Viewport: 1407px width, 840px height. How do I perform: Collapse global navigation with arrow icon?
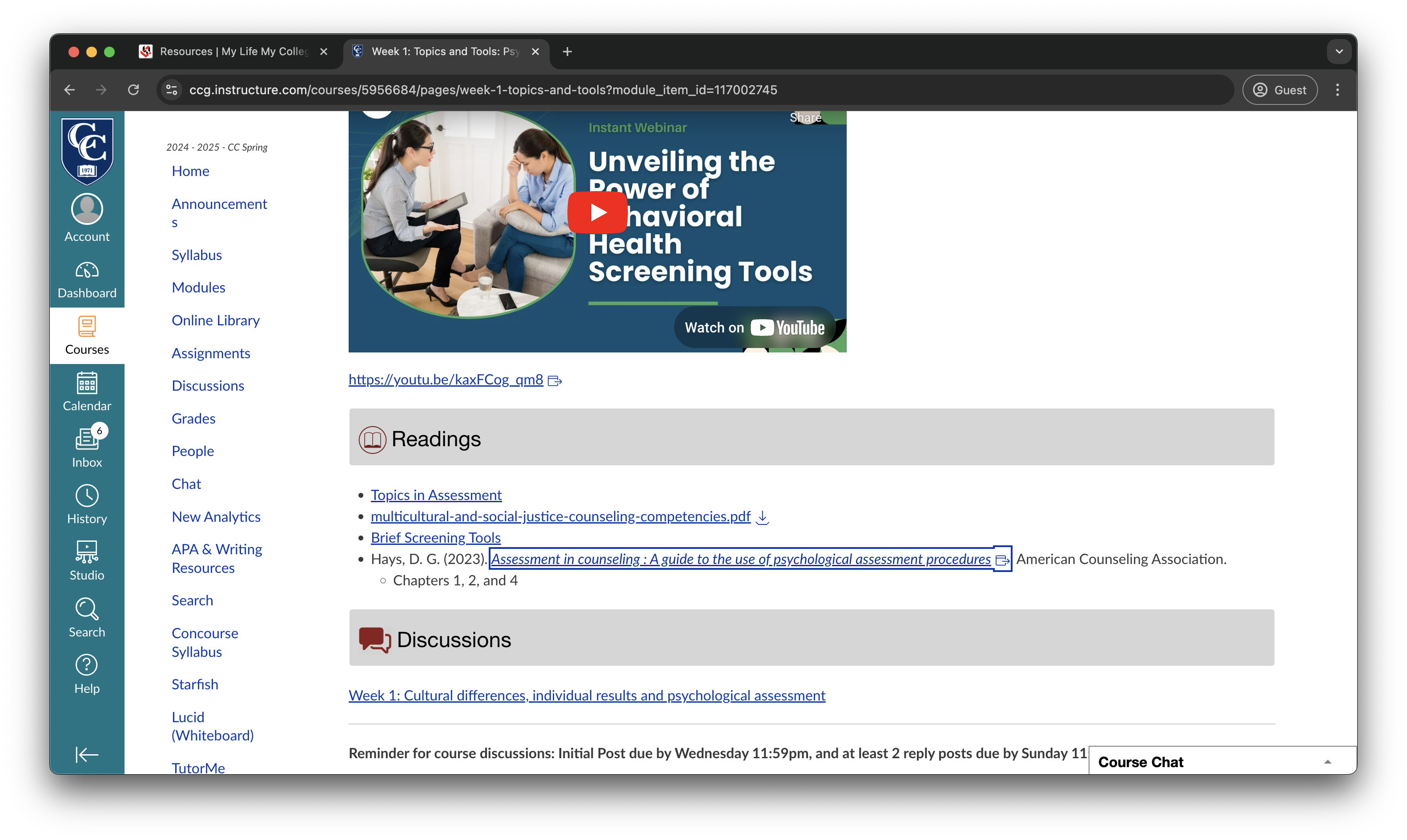click(87, 755)
